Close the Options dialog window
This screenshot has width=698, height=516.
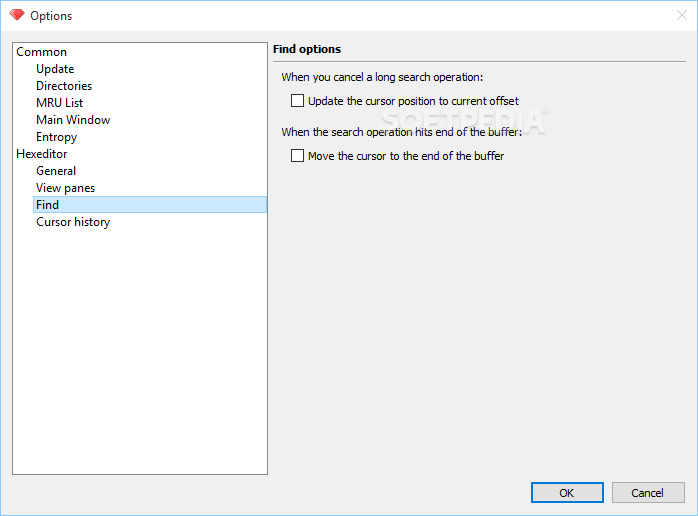click(x=682, y=16)
